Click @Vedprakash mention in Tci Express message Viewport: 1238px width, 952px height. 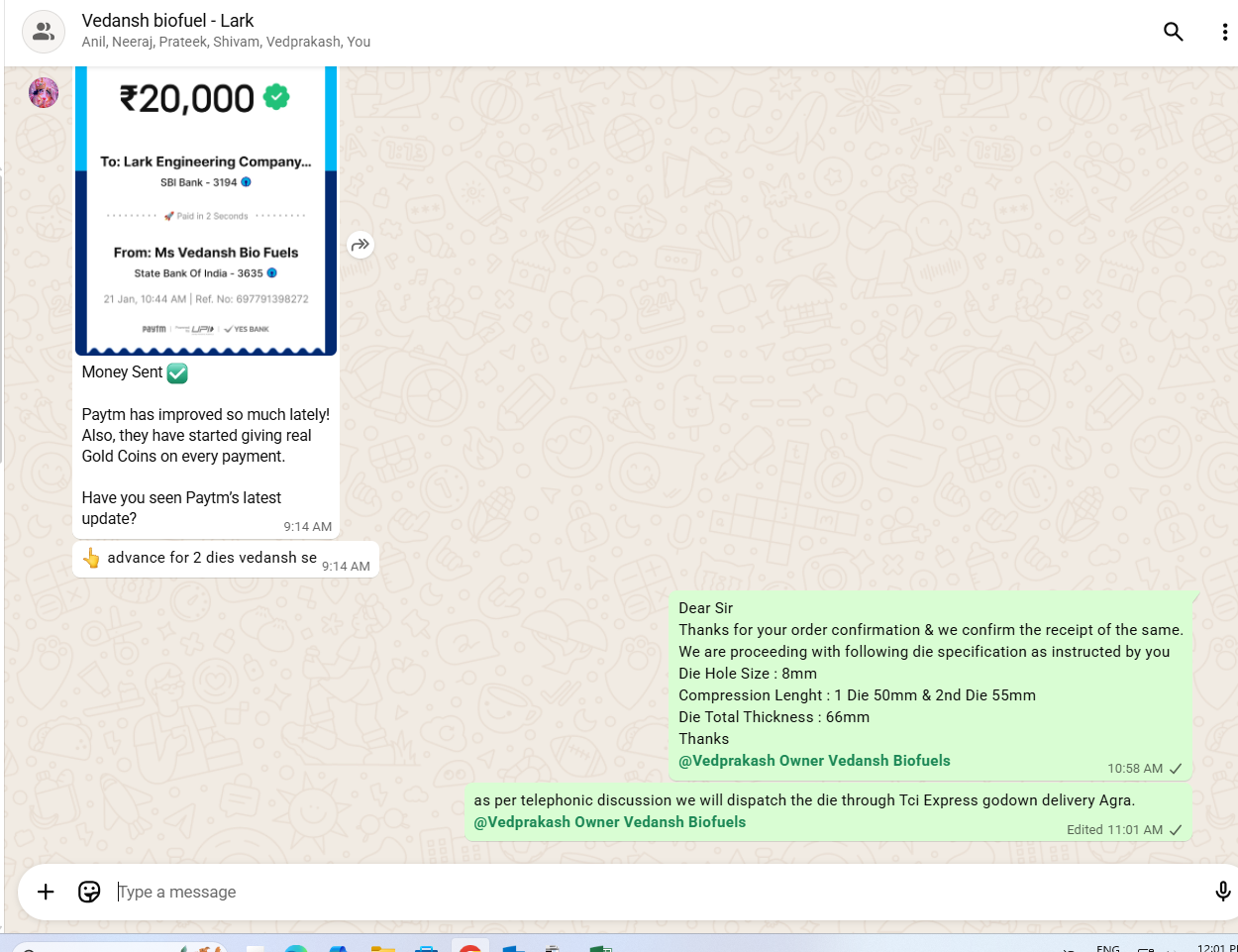(609, 822)
